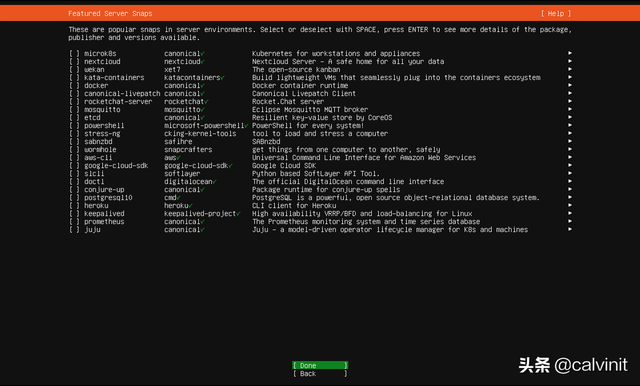Tick the docker snap checkbox
The height and width of the screenshot is (386, 640).
(x=74, y=86)
